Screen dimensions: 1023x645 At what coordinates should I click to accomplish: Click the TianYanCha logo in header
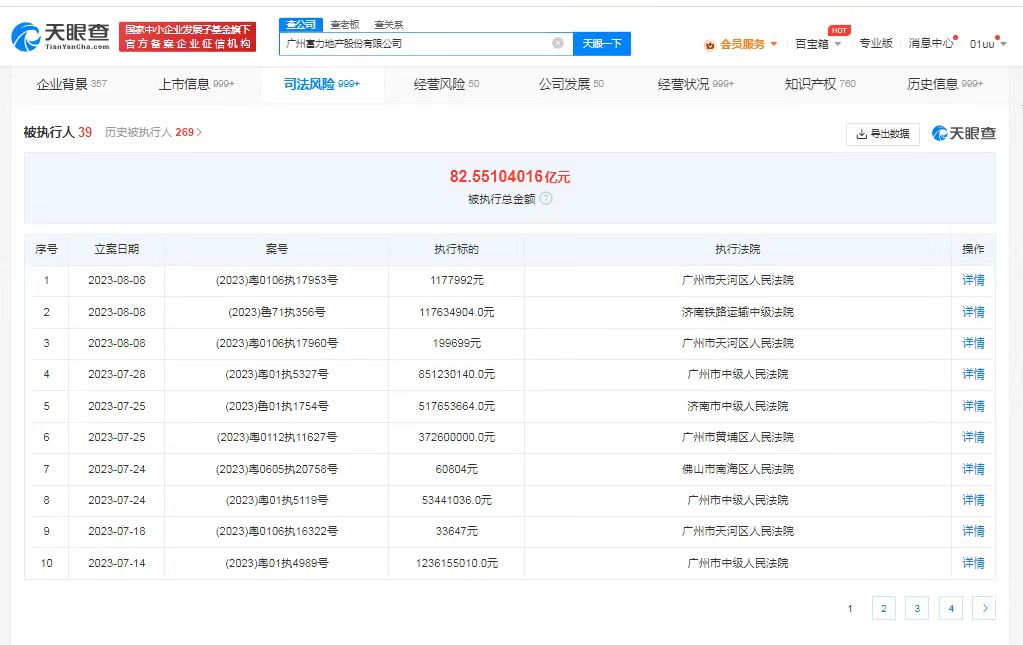[60, 37]
